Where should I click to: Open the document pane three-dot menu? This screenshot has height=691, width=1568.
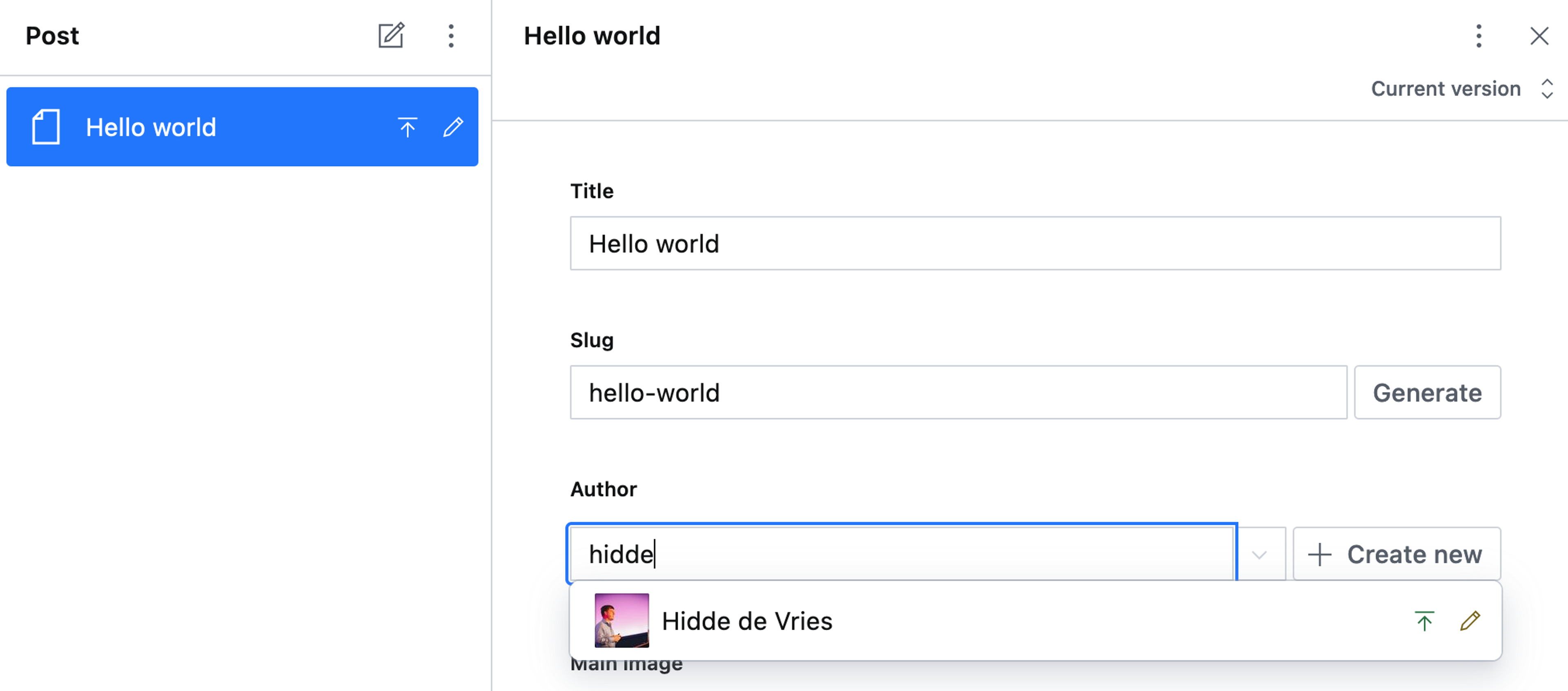tap(1479, 36)
